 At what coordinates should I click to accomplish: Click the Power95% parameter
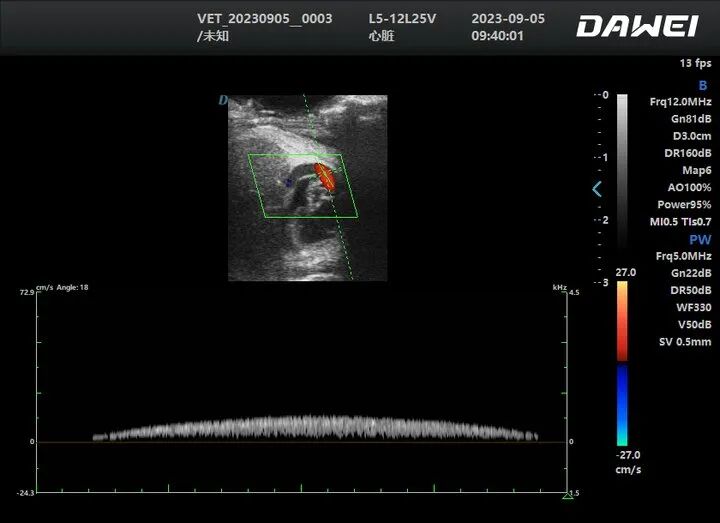(684, 204)
